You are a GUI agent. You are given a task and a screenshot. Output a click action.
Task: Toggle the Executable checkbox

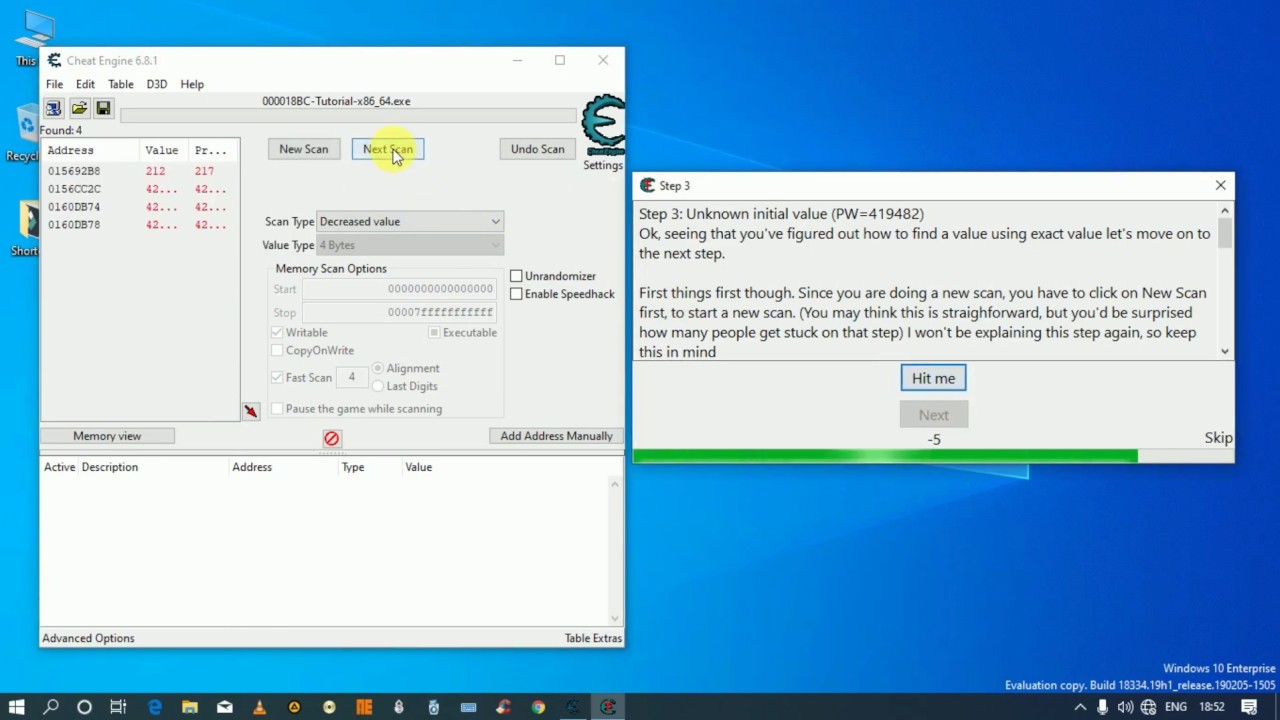(434, 332)
